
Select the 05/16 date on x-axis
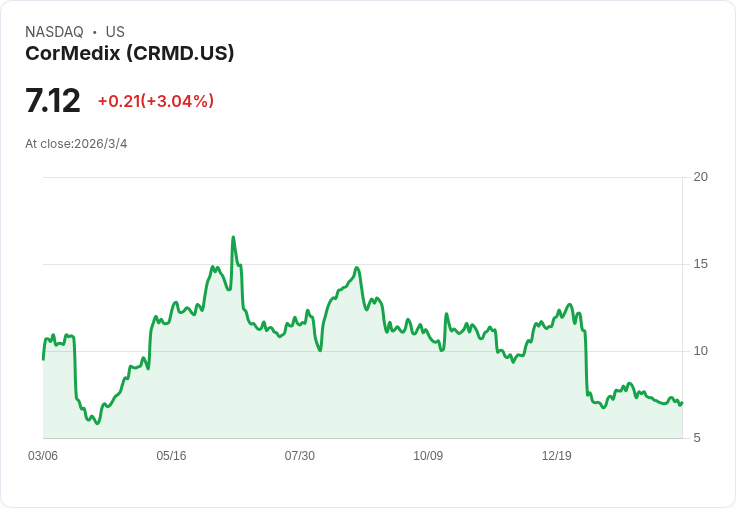coord(171,456)
